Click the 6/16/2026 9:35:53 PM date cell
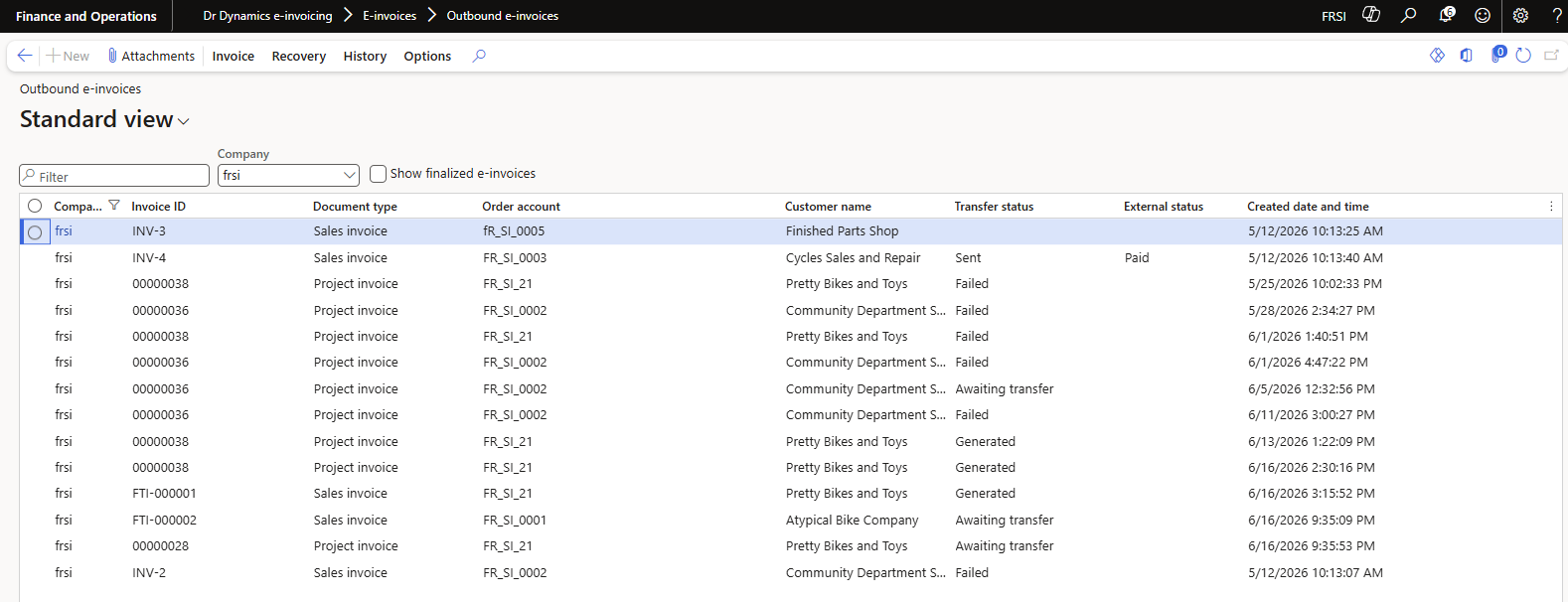1568x602 pixels. tap(1312, 545)
